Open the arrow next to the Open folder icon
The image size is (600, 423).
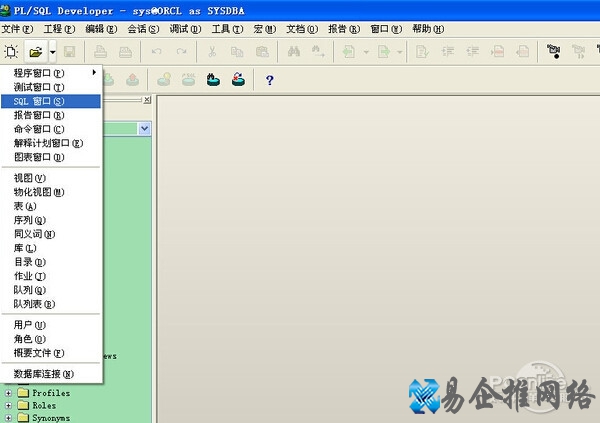click(52, 51)
